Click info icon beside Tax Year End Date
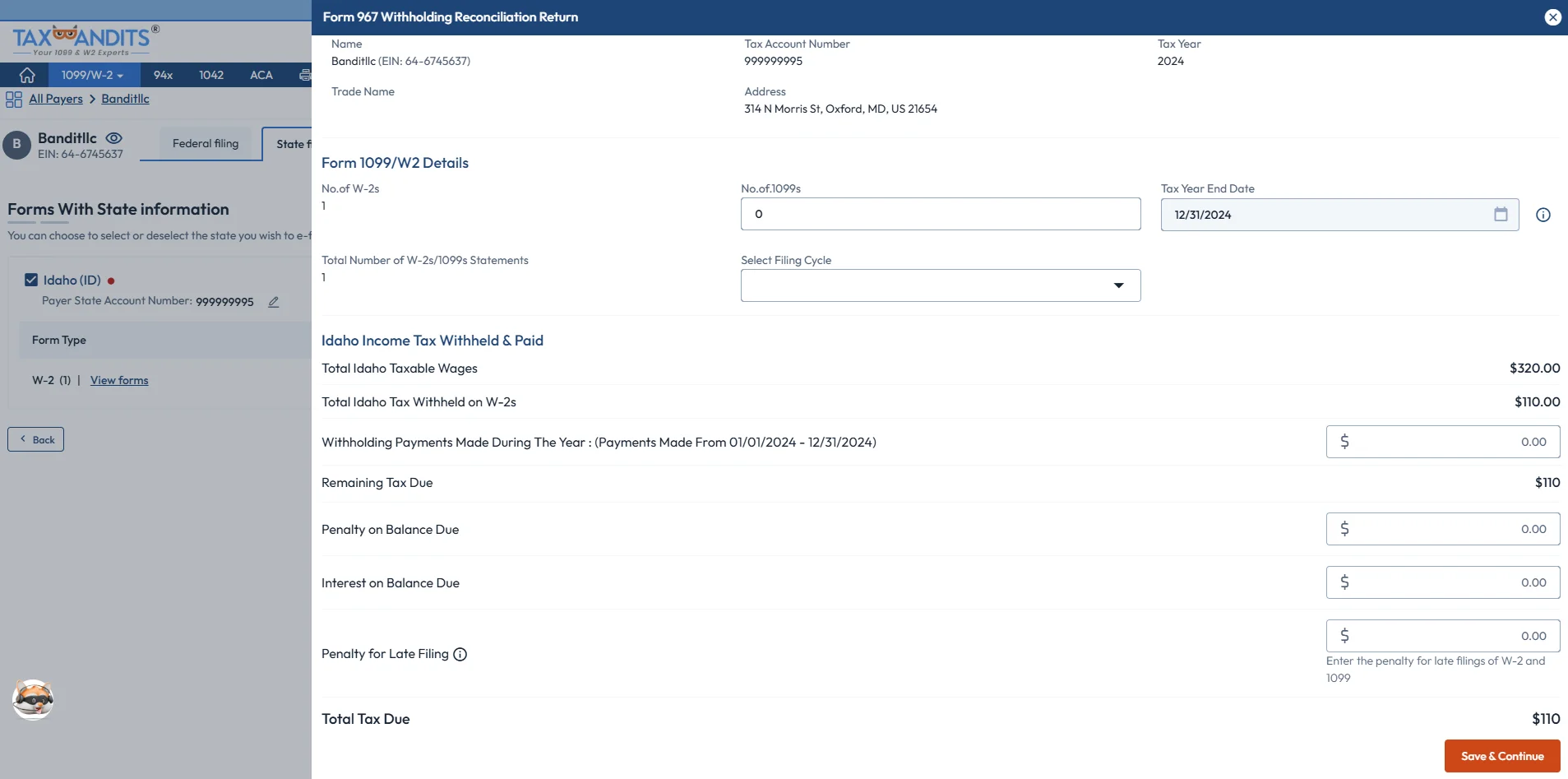Screen dimensions: 1568x779 tap(1543, 215)
